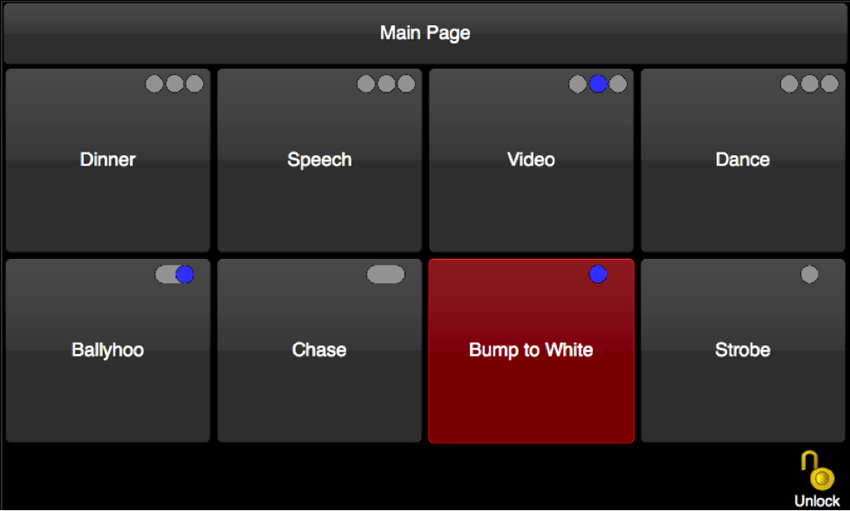
Task: Tap the red Bump to White tile
Action: (531, 351)
